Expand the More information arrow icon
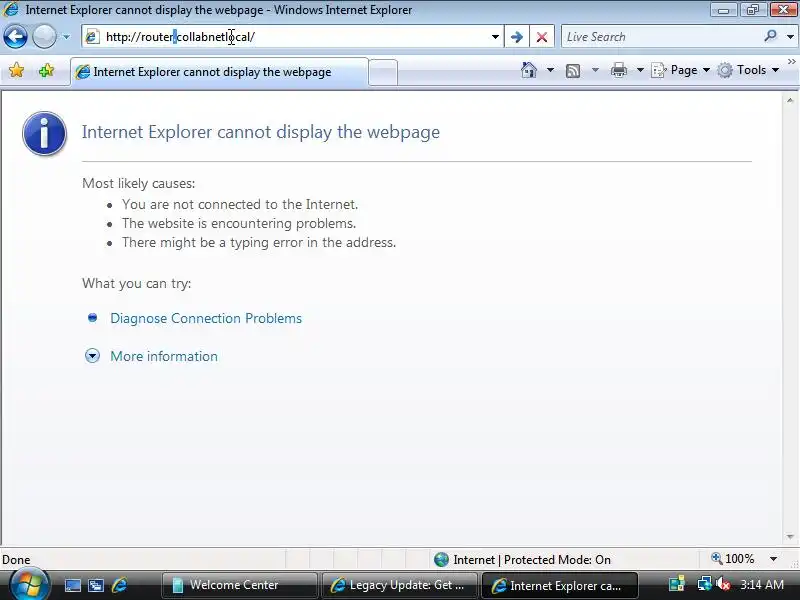This screenshot has width=800, height=600. (92, 356)
